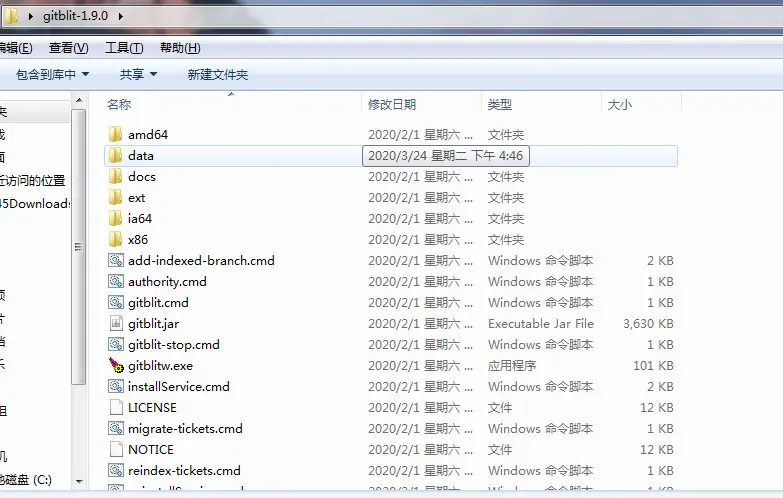This screenshot has width=783, height=498.
Task: Click the gitblit-stop.cmd script icon
Action: click(116, 344)
